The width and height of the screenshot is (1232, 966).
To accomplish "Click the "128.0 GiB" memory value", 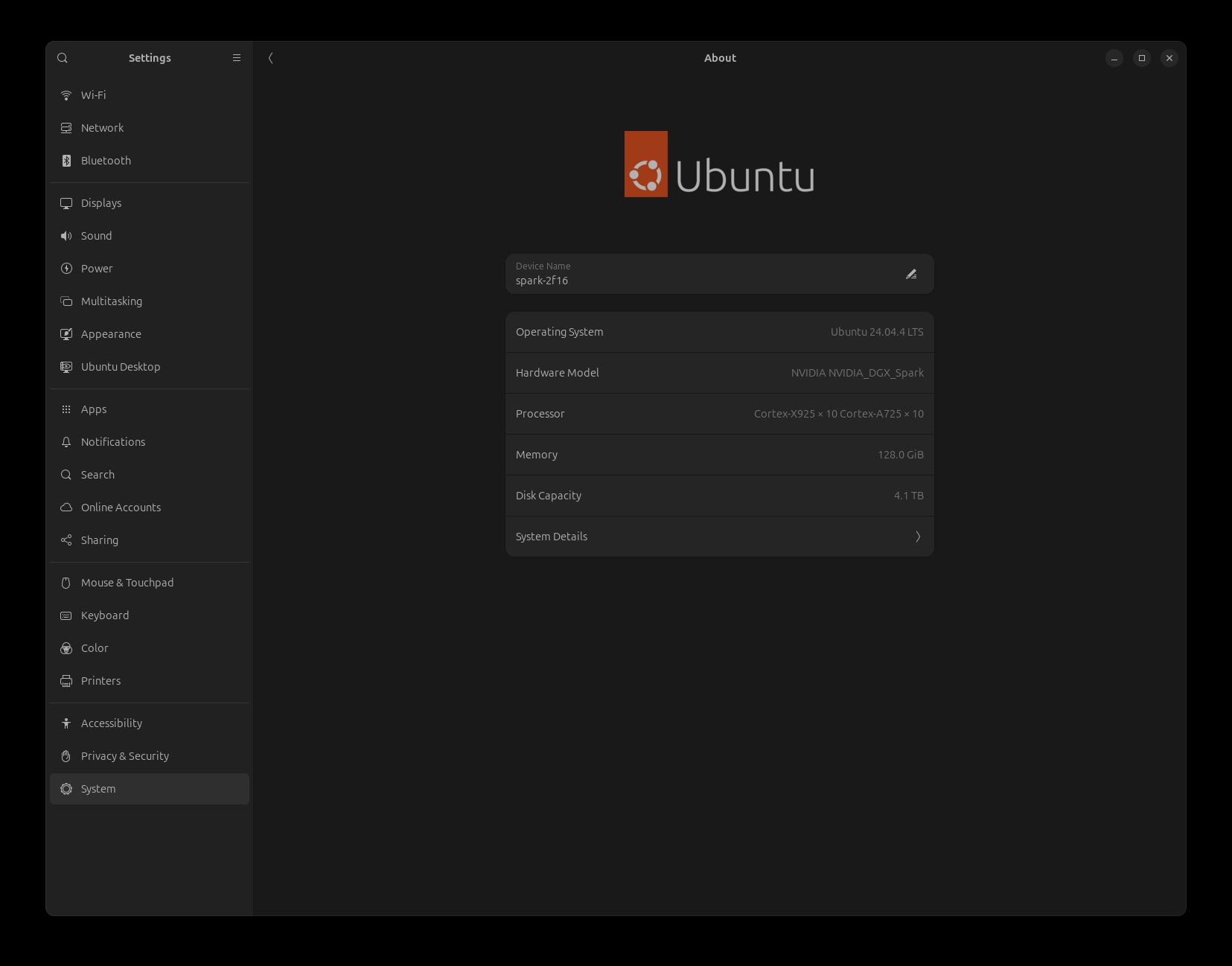I will pos(901,455).
